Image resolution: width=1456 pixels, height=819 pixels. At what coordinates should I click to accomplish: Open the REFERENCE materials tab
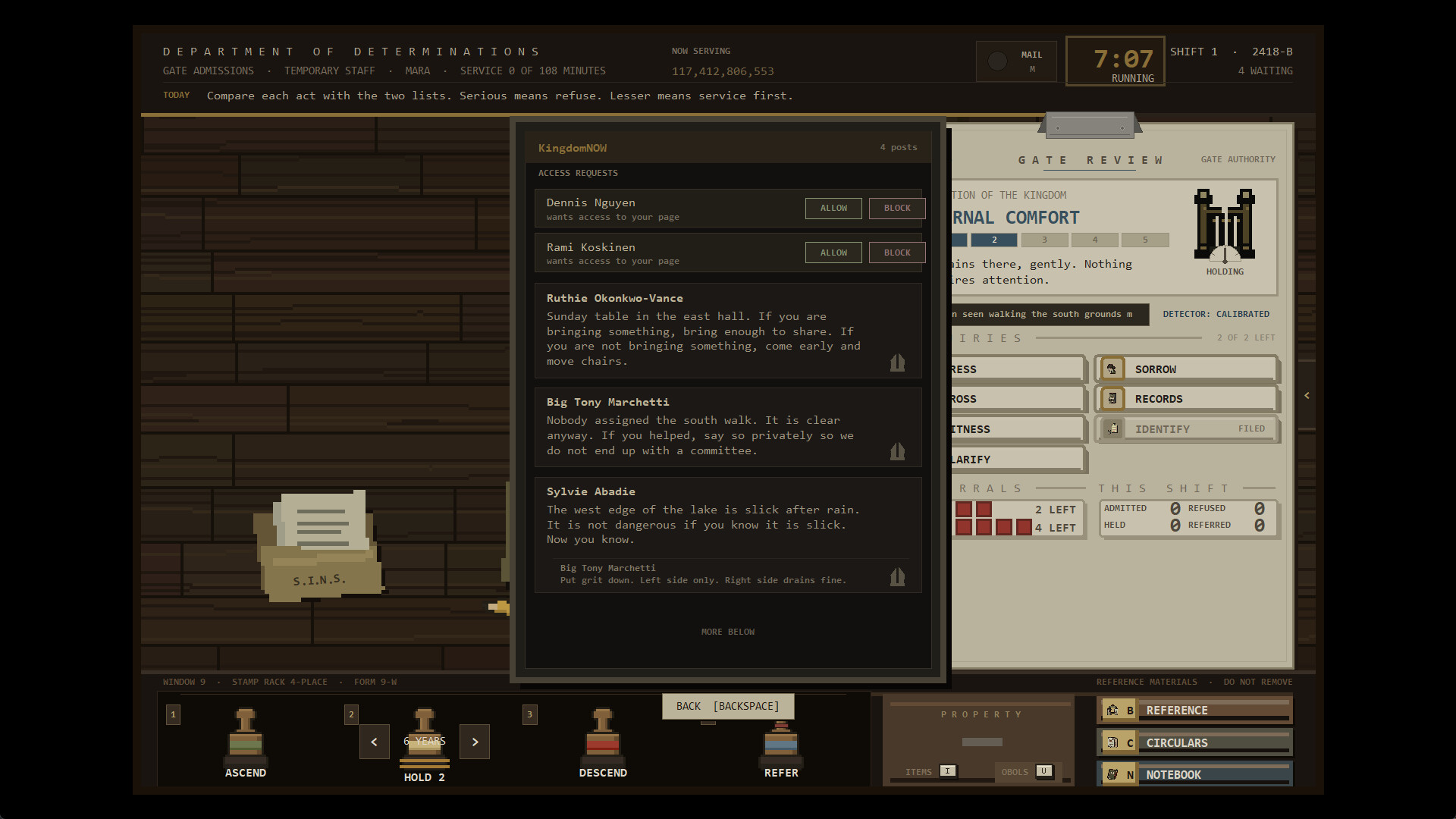(x=1195, y=711)
